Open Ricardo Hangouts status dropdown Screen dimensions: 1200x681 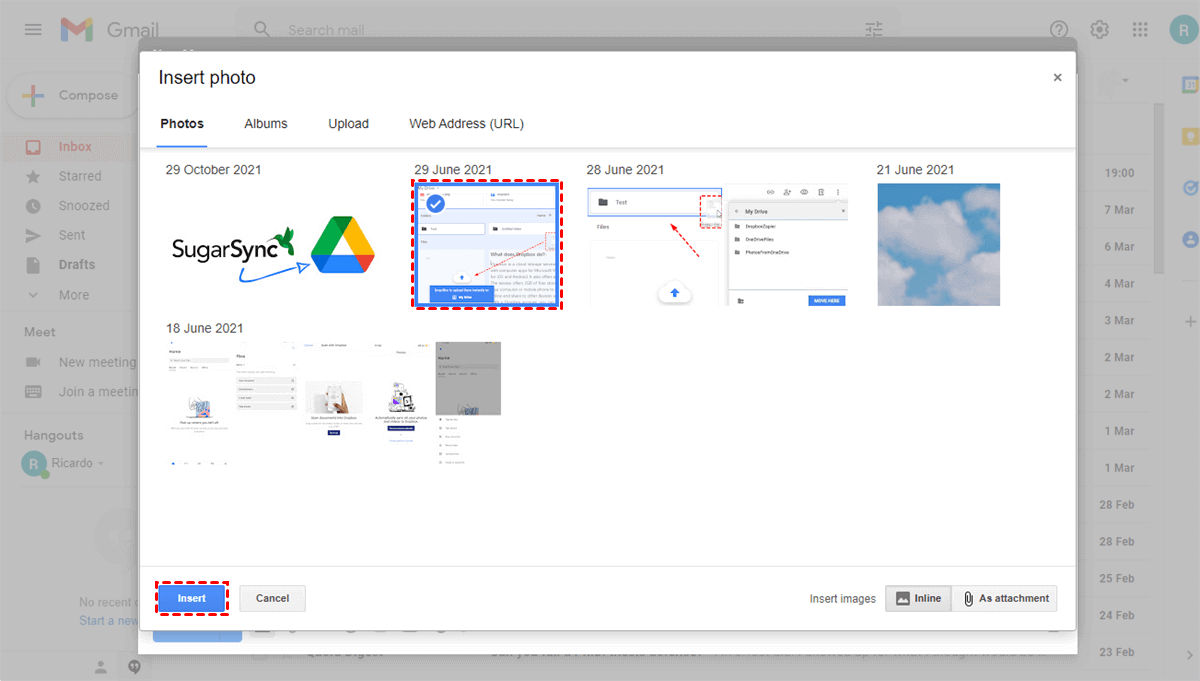point(101,464)
